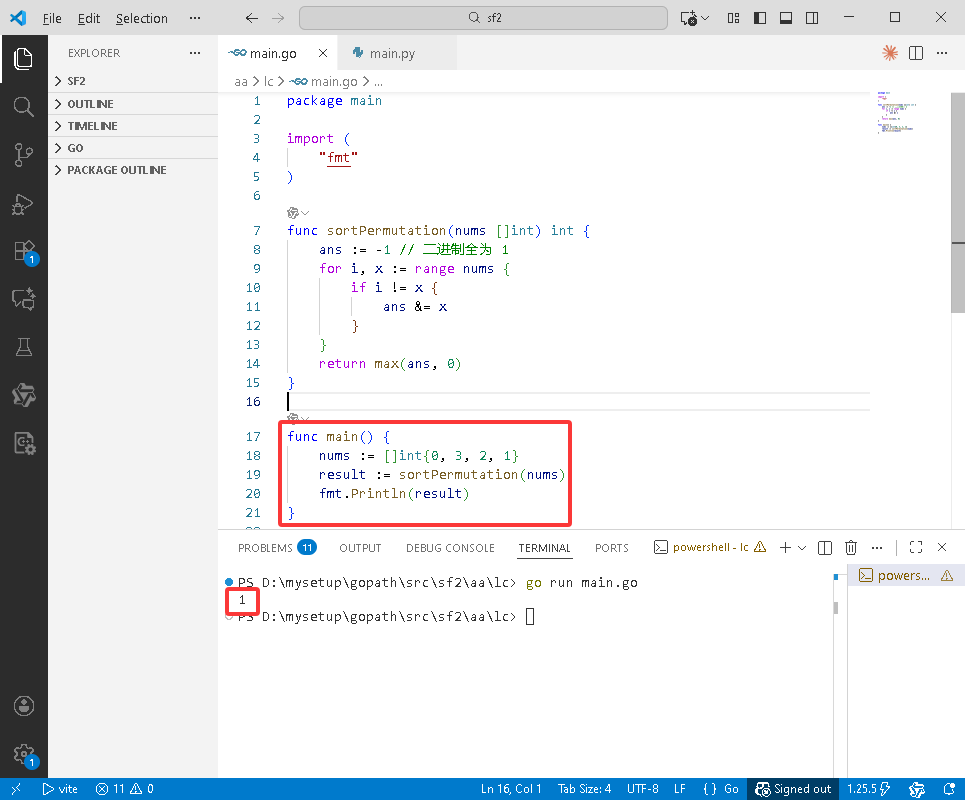Viewport: 965px width, 800px height.
Task: Open Explorer Views and More Actions ellipsis
Action: (x=195, y=53)
